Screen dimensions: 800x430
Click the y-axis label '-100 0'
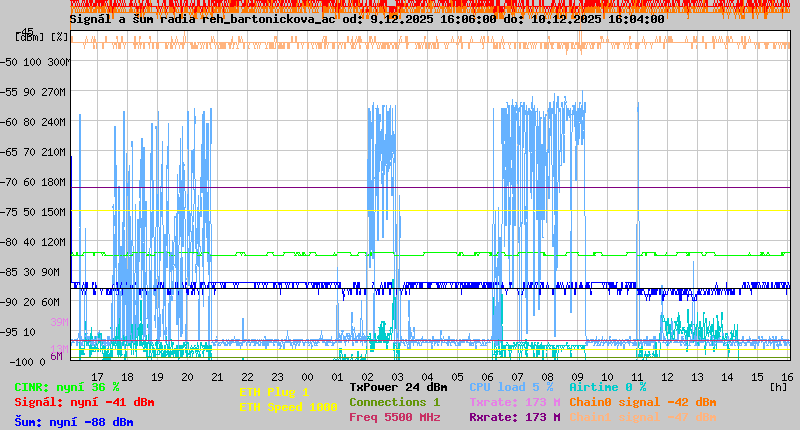point(27,362)
